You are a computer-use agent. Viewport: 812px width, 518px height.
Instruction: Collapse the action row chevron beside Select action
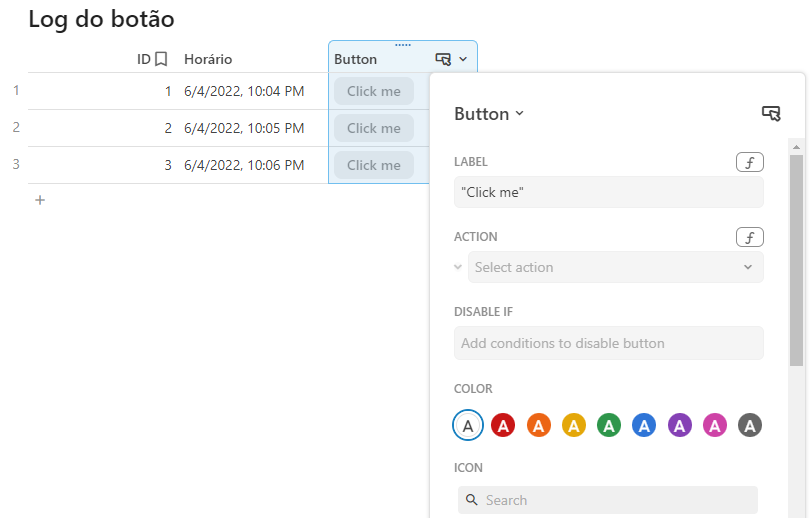tap(458, 267)
